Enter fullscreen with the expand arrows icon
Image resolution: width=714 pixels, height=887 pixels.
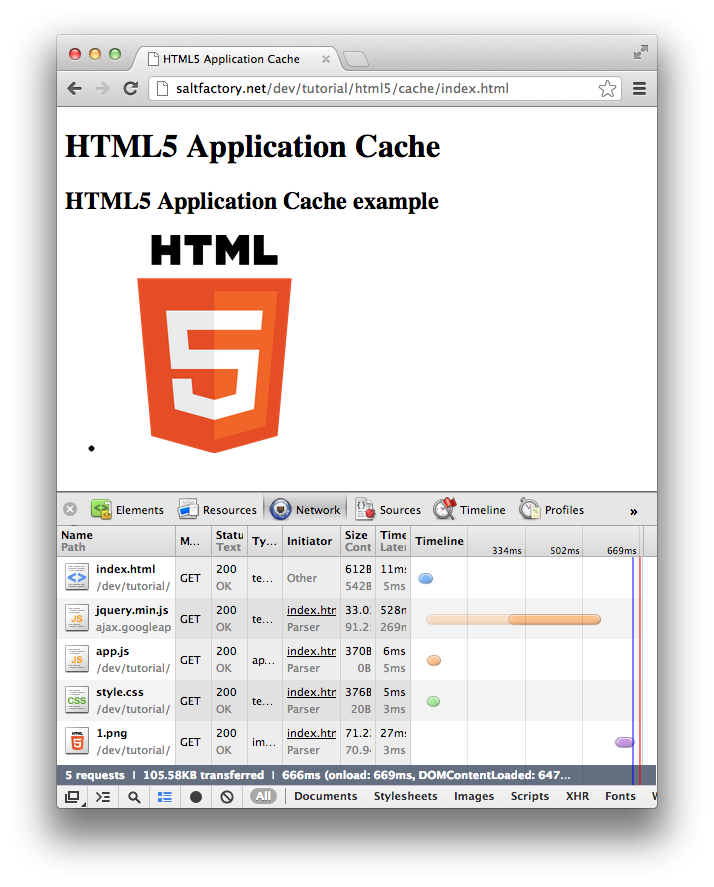640,53
